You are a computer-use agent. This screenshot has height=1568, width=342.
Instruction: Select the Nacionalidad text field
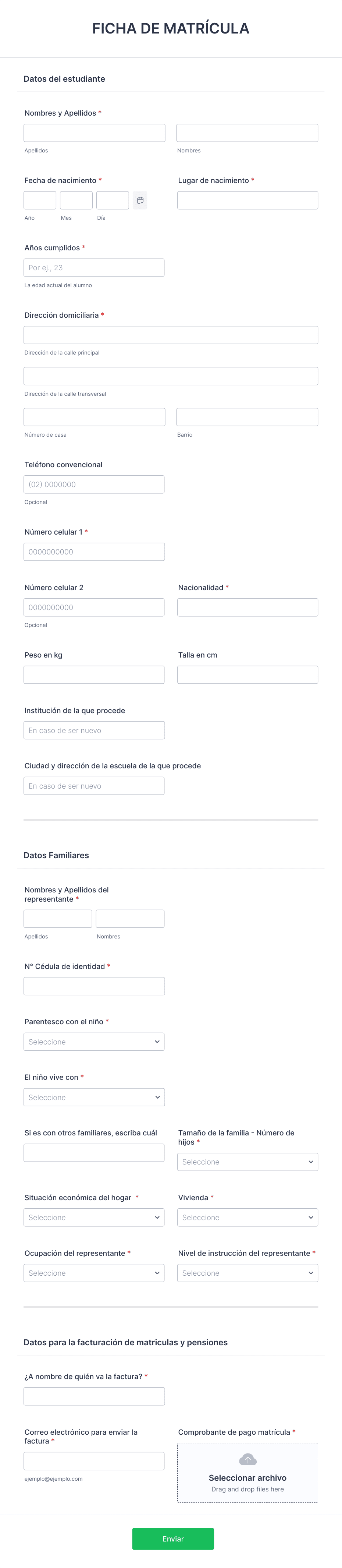tap(248, 607)
